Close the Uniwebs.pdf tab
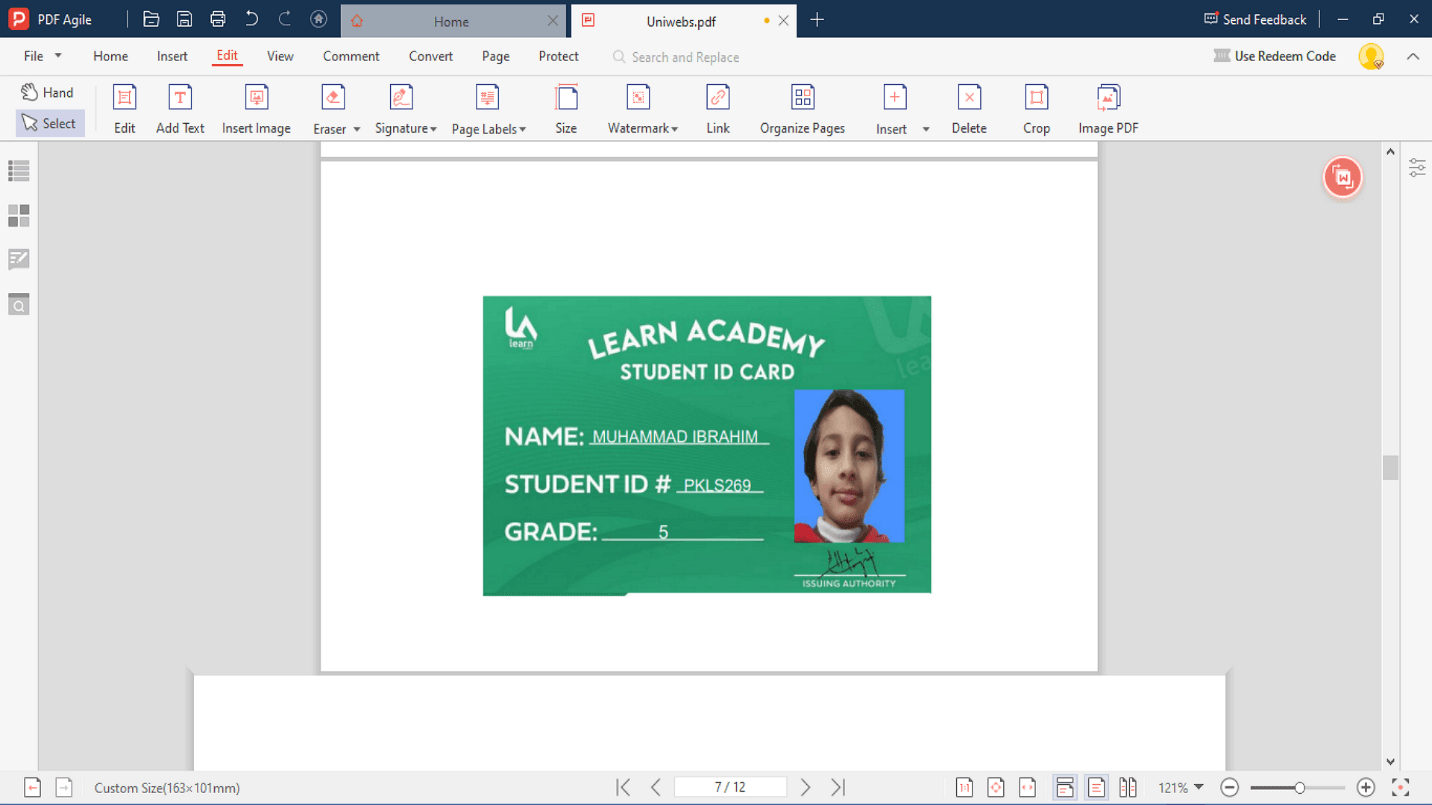1432x805 pixels. (783, 20)
